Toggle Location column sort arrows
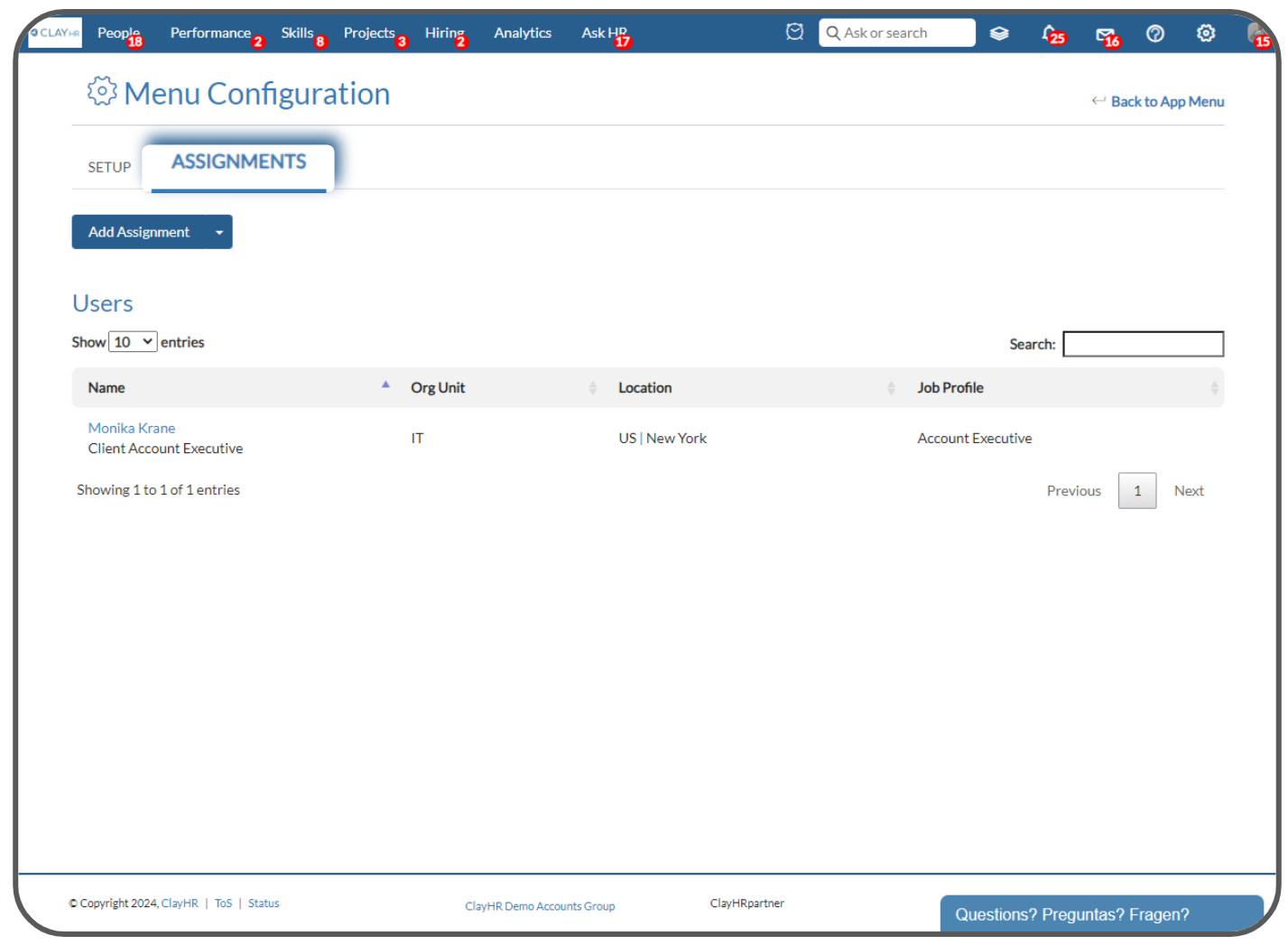This screenshot has height=945, width=1288. tap(892, 387)
